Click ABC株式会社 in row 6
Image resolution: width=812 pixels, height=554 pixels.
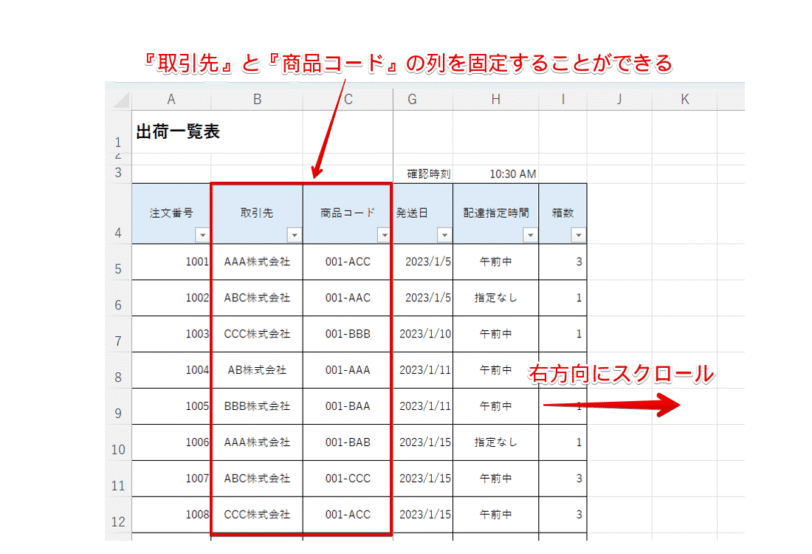(x=257, y=298)
